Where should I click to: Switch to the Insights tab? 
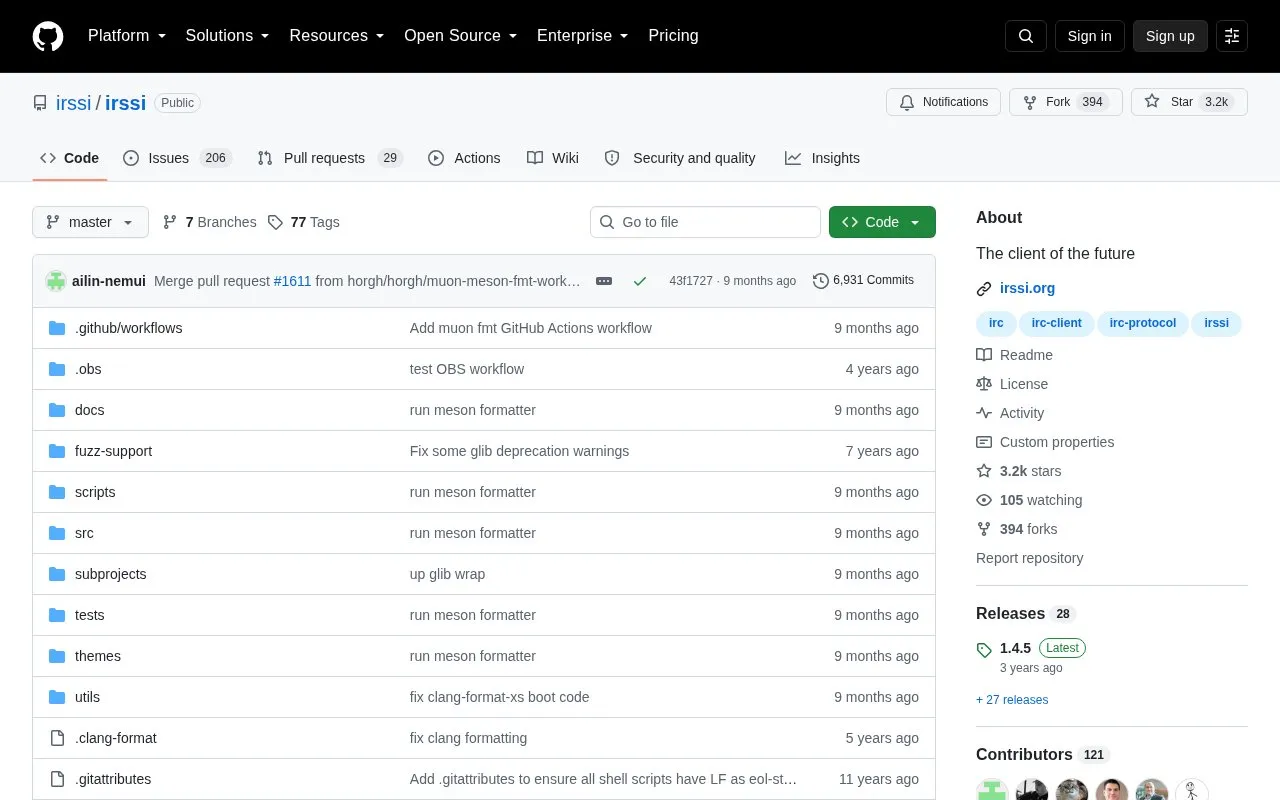point(822,158)
